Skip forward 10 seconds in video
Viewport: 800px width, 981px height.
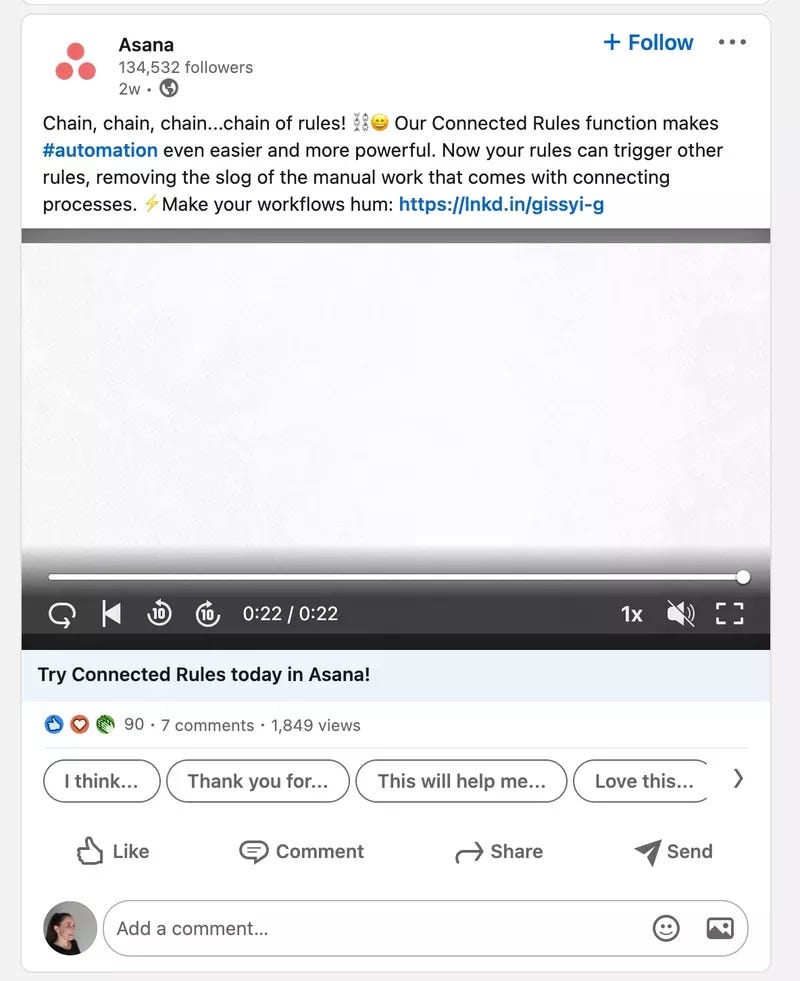(x=208, y=614)
